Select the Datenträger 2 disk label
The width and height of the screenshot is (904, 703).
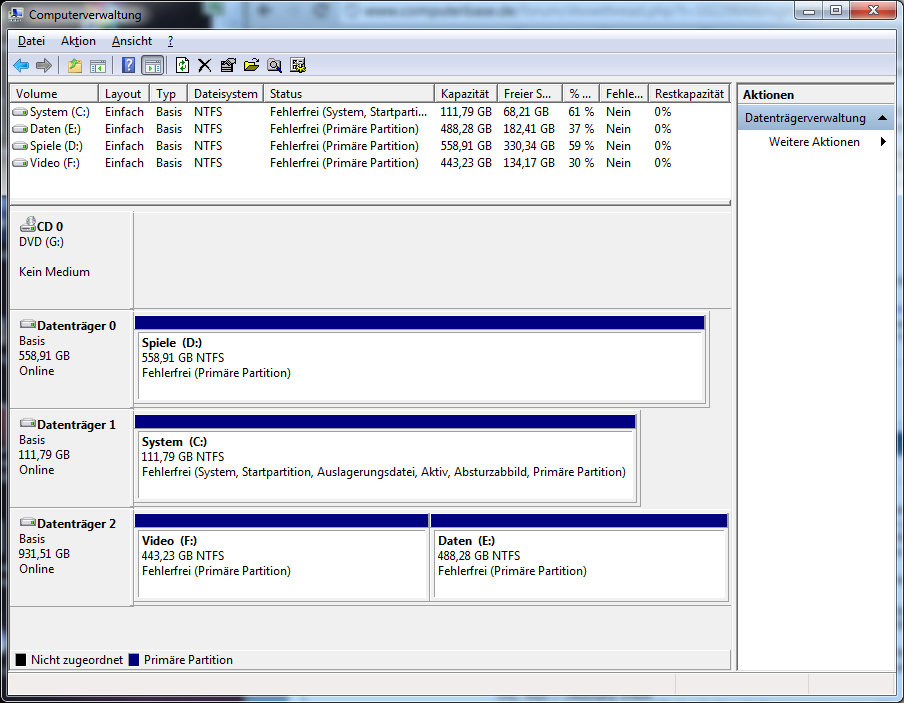pyautogui.click(x=71, y=557)
